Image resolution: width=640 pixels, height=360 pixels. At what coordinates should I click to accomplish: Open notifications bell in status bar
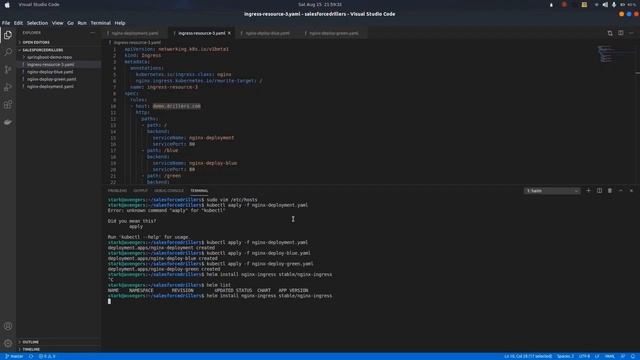[633, 356]
